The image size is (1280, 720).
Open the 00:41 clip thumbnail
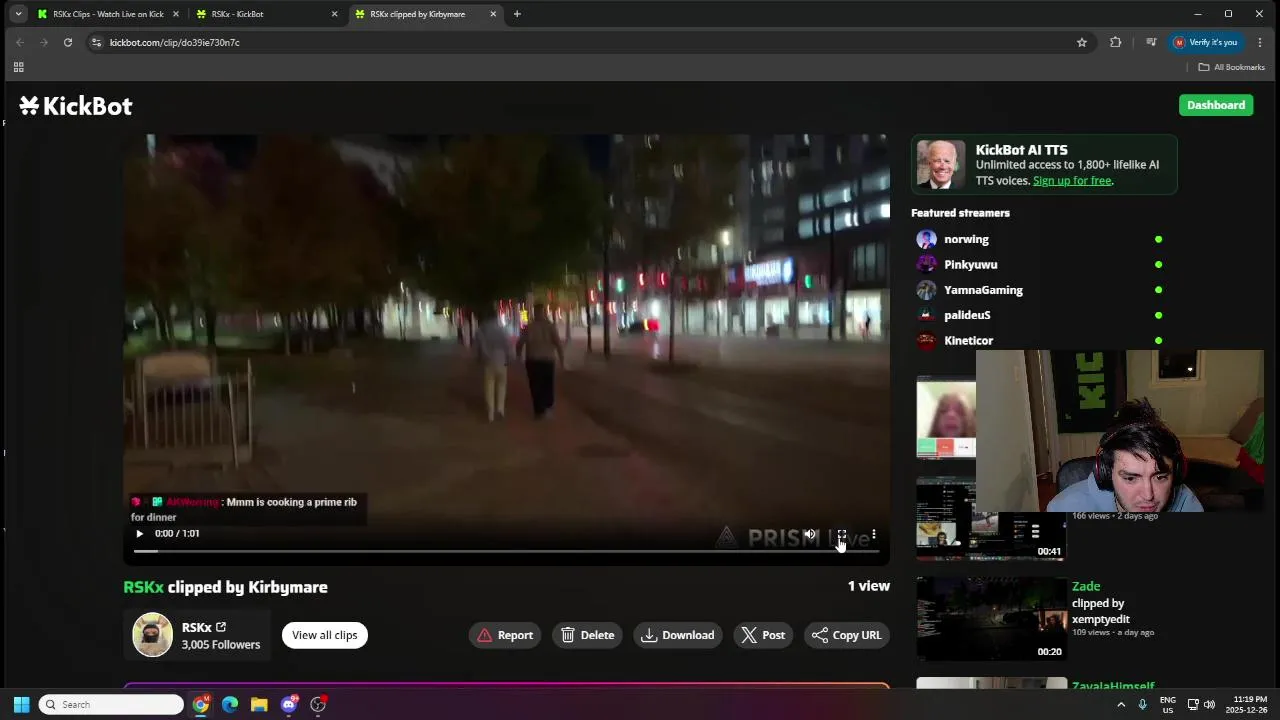pyautogui.click(x=991, y=519)
